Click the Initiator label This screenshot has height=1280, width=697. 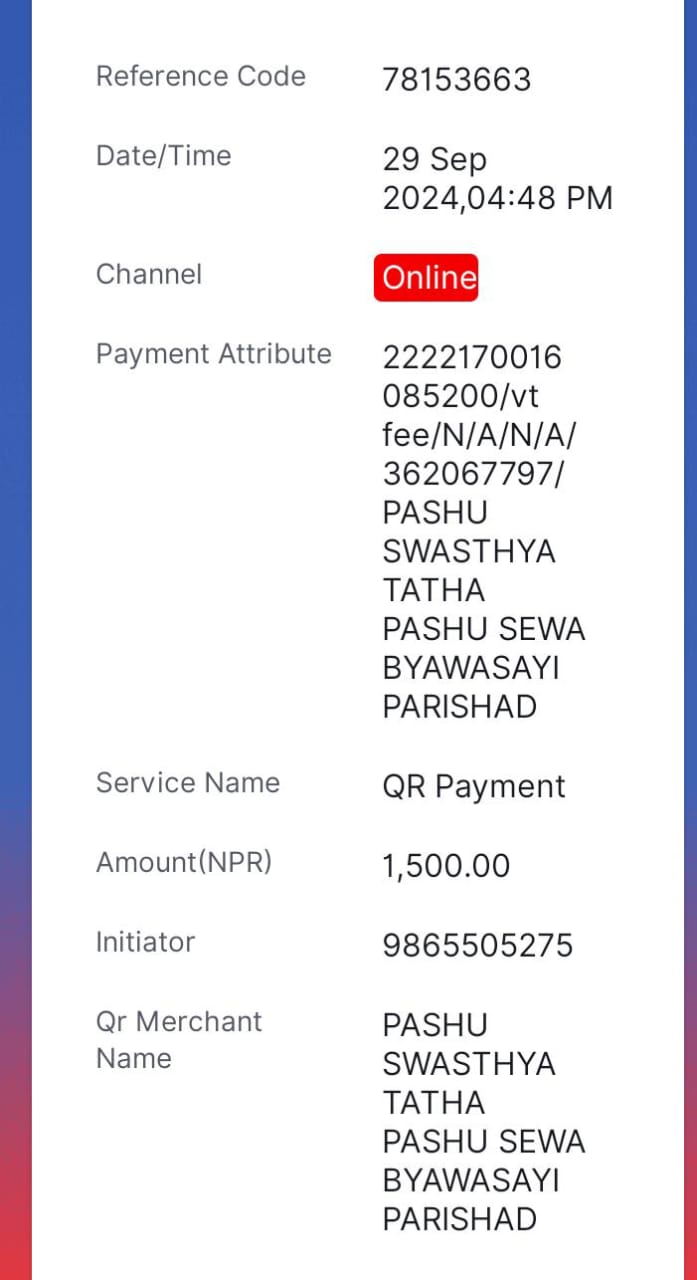[145, 942]
